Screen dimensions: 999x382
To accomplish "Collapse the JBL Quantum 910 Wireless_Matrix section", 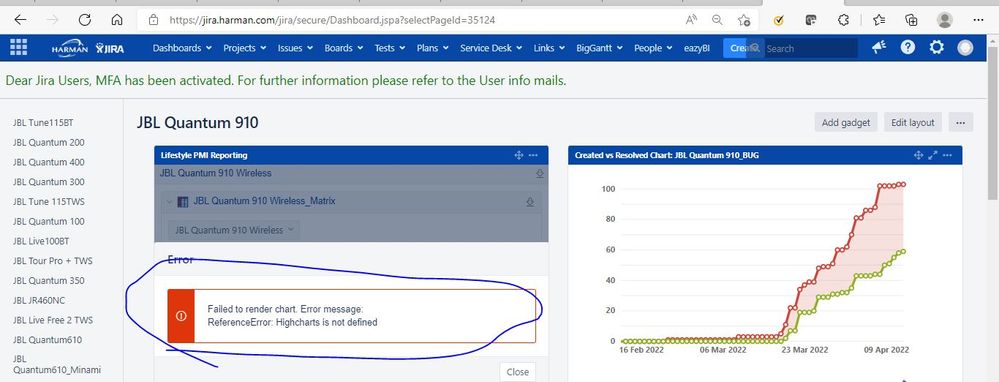I will point(169,202).
